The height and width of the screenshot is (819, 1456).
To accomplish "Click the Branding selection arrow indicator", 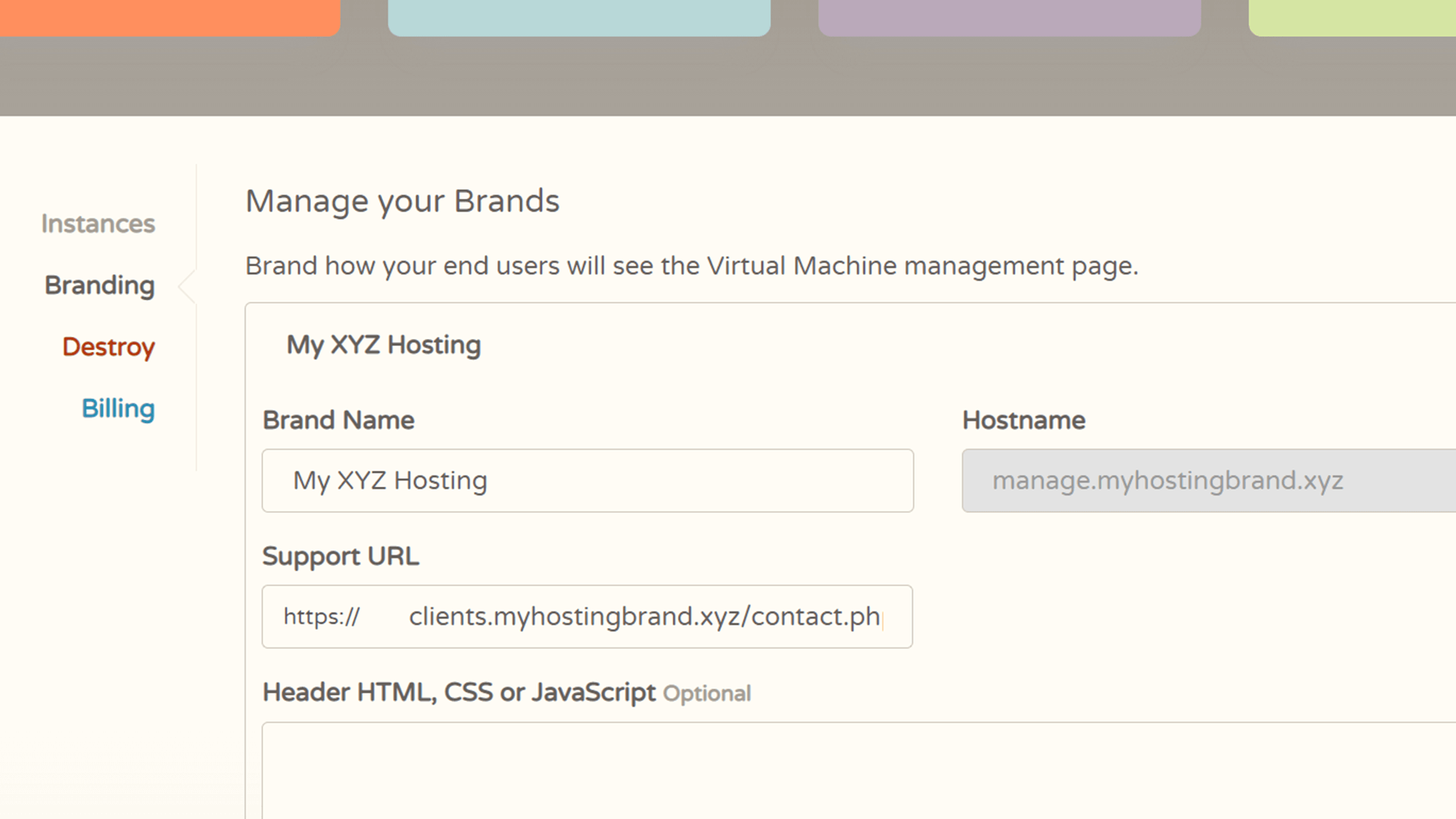I will point(188,286).
